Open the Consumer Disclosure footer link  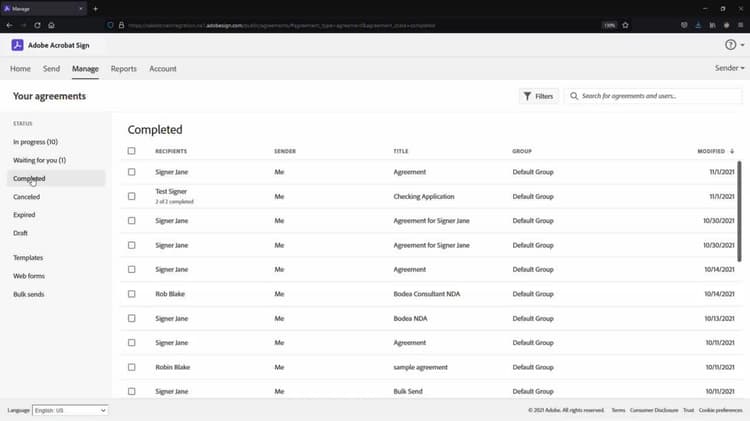coord(654,410)
